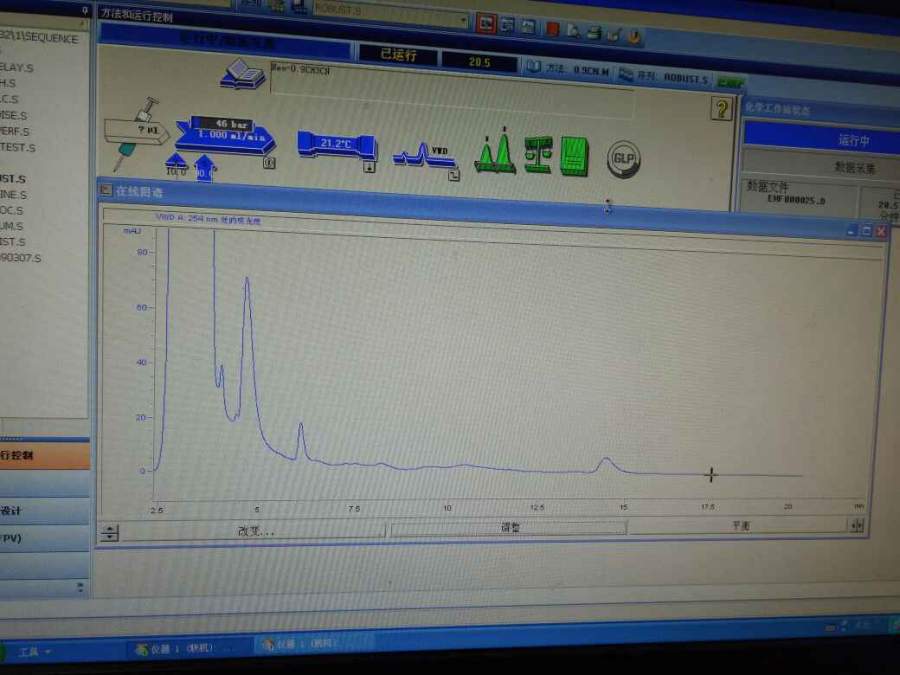The image size is (900, 675).
Task: Select 90307.S in the sequence list
Action: (x=21, y=258)
